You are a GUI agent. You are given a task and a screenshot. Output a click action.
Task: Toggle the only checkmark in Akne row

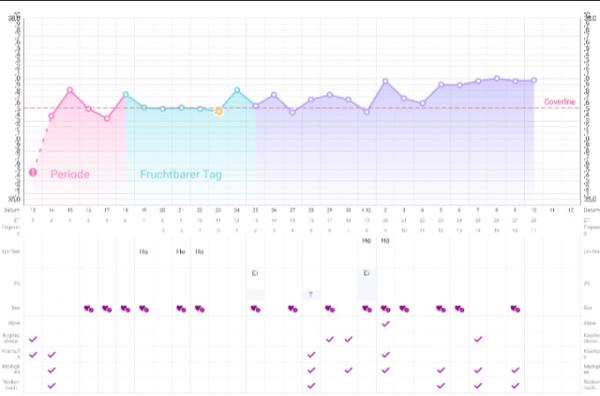[x=385, y=324]
